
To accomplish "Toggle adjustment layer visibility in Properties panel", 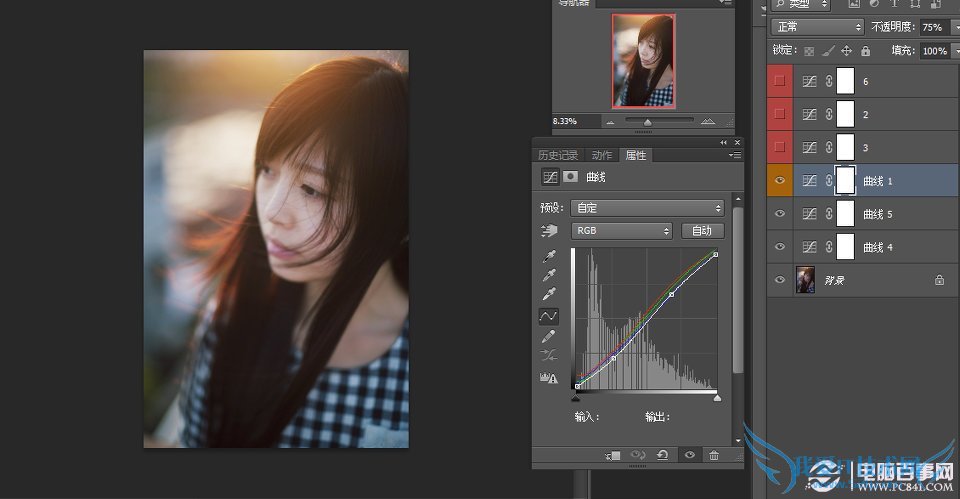I will point(688,455).
